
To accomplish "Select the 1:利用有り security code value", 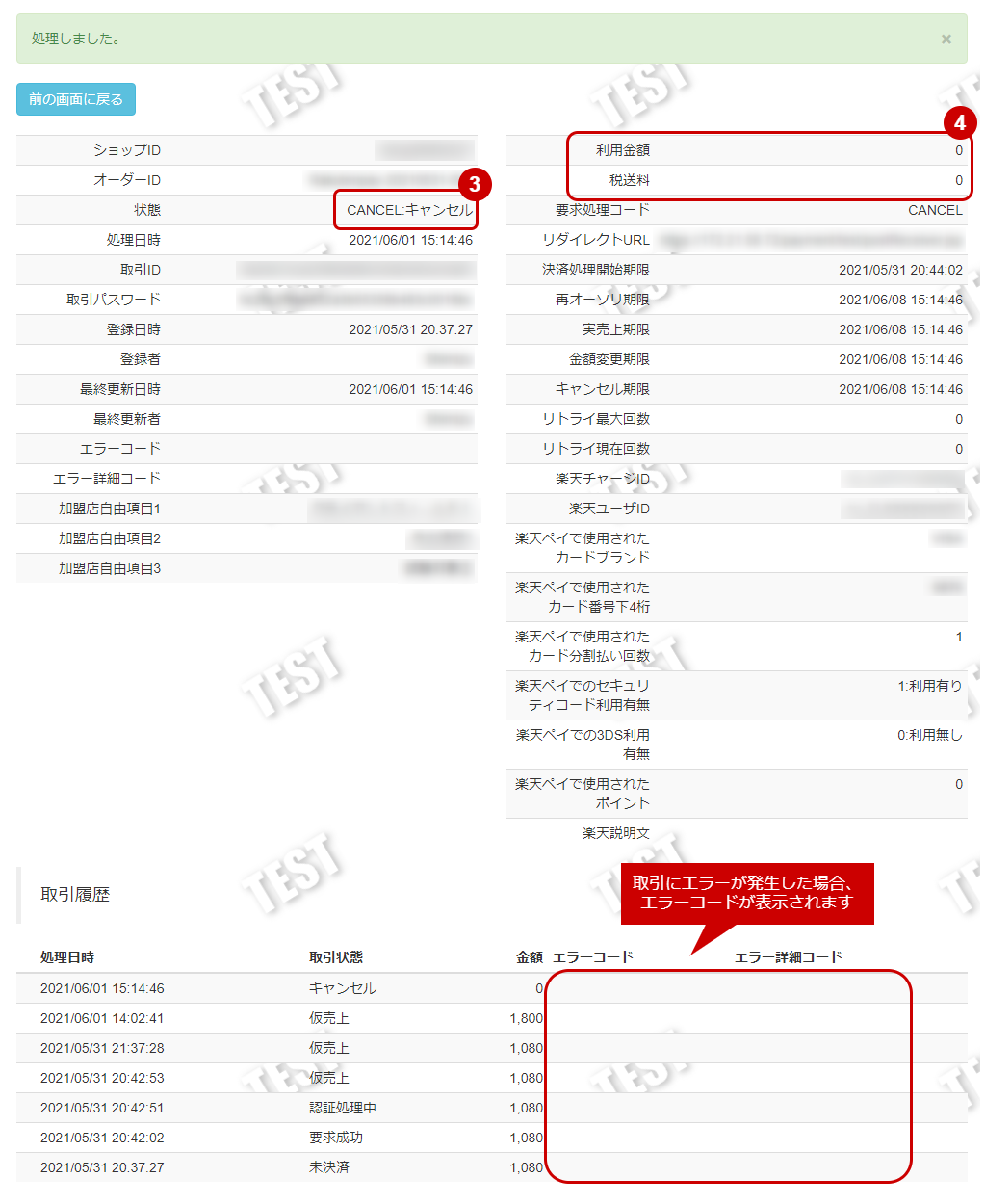I will [930, 686].
